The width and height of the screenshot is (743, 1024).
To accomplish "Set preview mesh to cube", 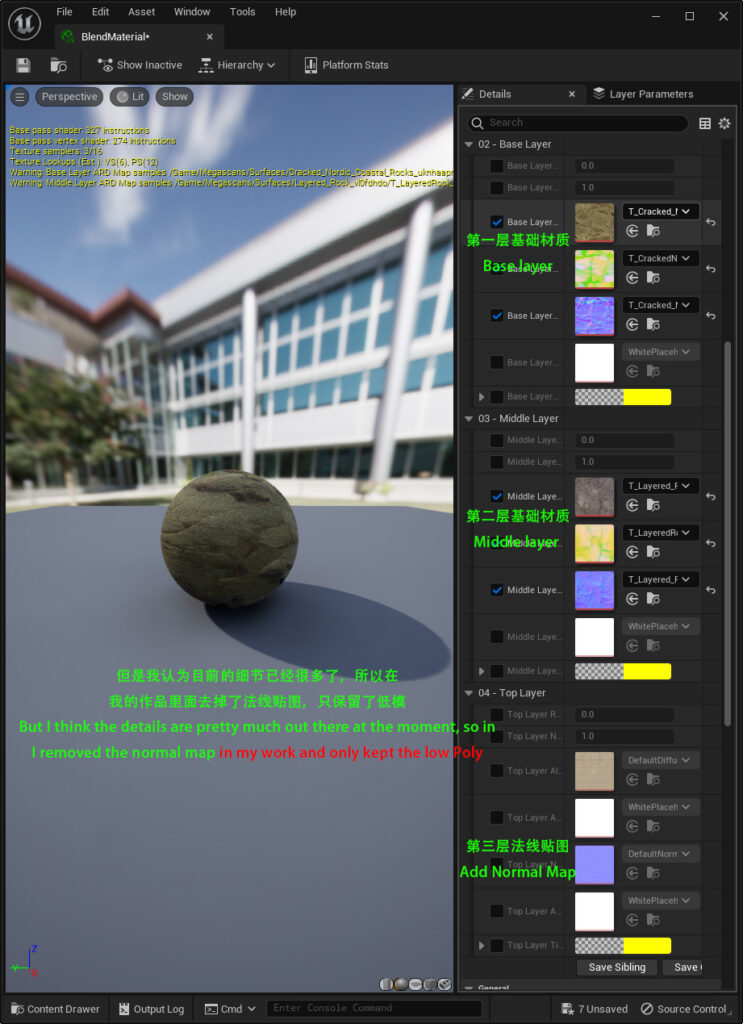I will click(x=430, y=984).
